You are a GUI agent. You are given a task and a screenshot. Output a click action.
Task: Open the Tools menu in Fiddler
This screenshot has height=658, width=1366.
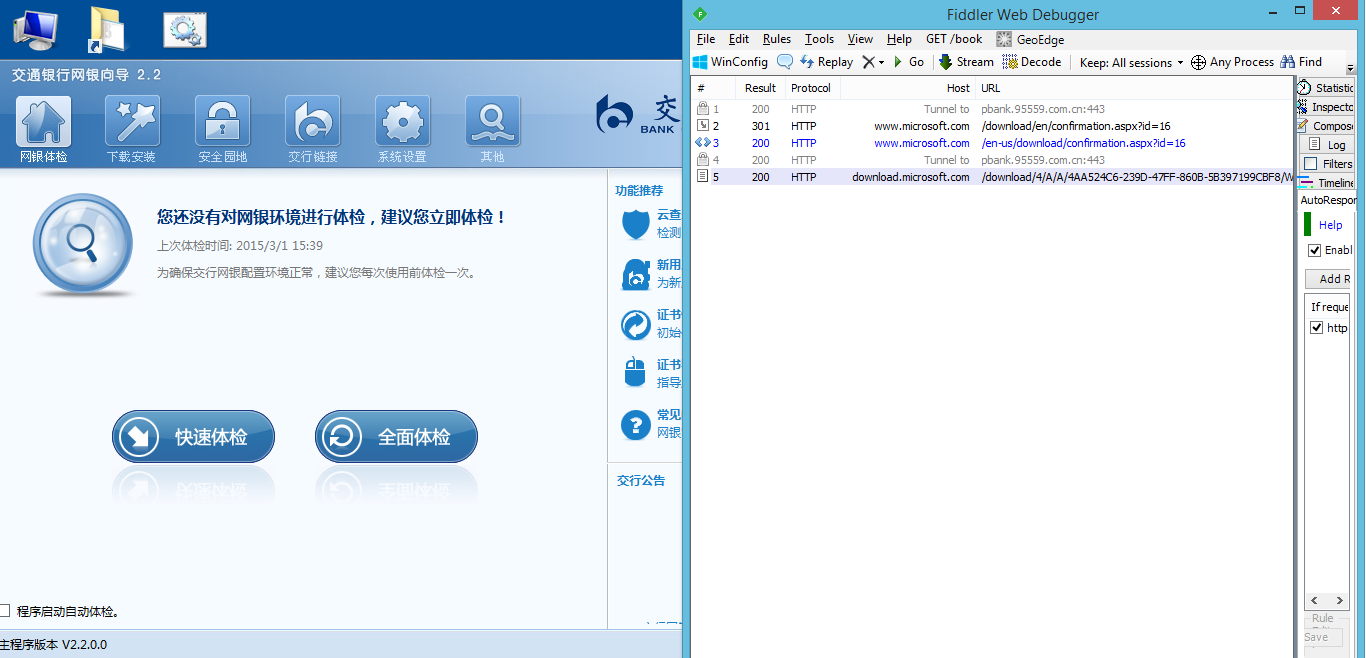pyautogui.click(x=819, y=39)
